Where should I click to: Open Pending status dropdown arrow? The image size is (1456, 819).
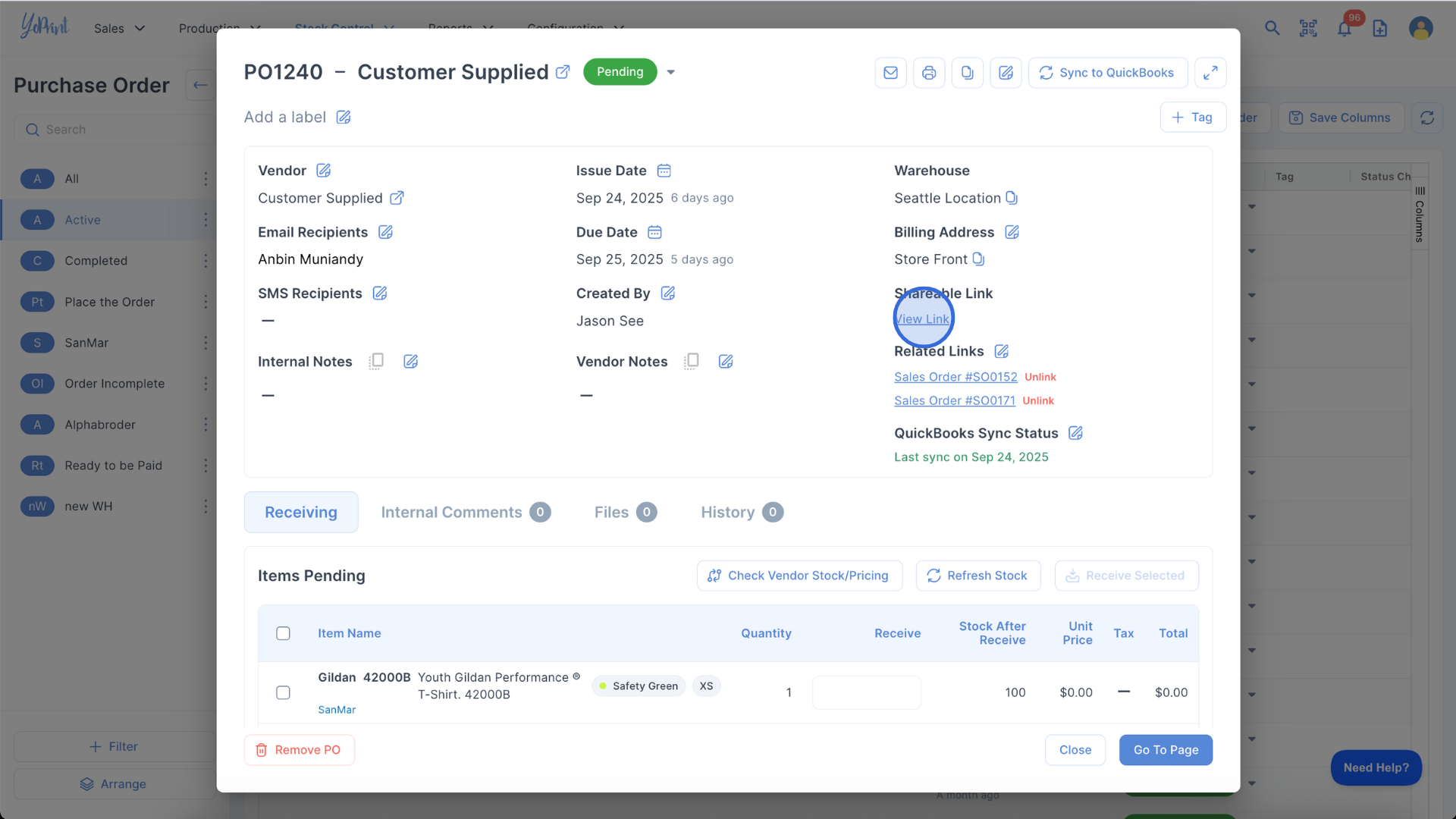point(670,72)
